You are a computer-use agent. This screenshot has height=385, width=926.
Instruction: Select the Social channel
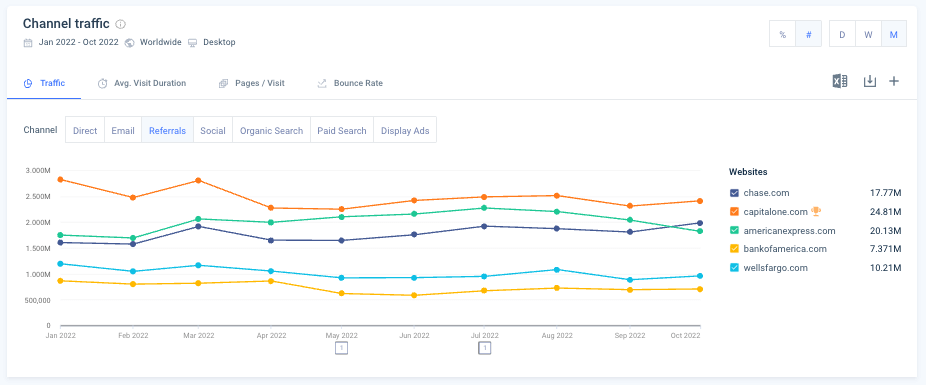tap(213, 130)
